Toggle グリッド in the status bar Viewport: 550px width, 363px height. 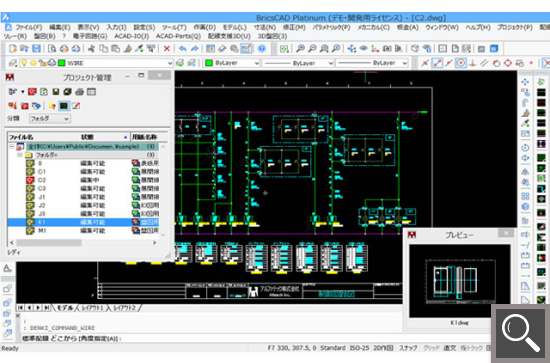tap(431, 348)
